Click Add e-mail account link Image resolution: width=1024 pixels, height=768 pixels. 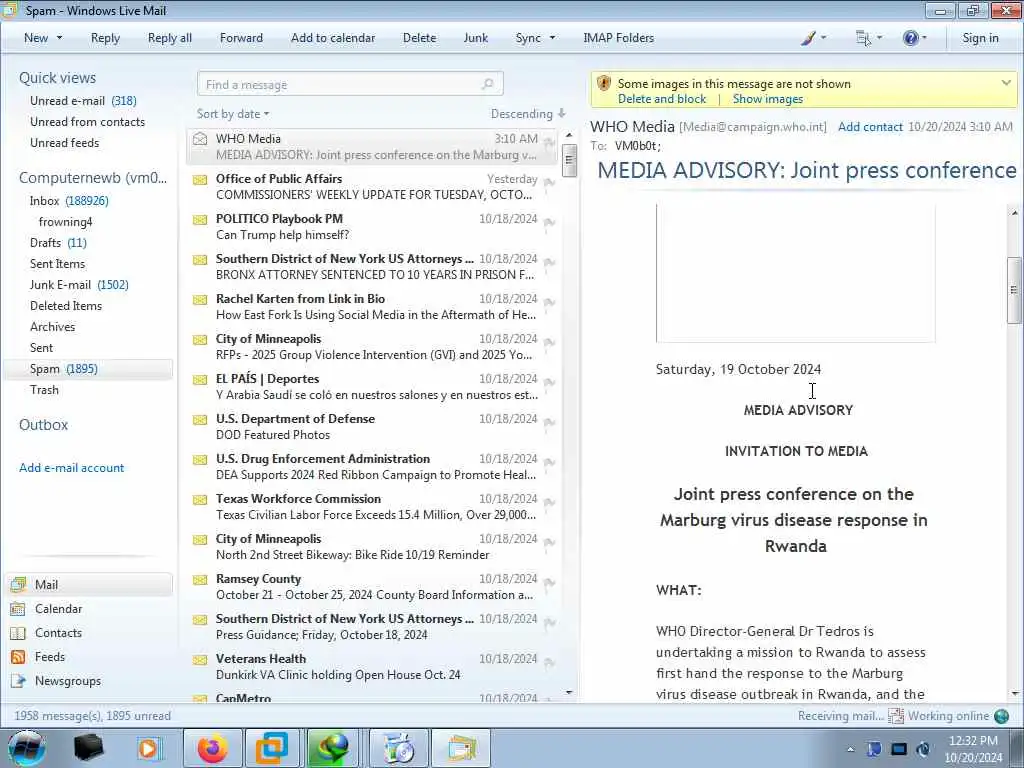coord(71,468)
